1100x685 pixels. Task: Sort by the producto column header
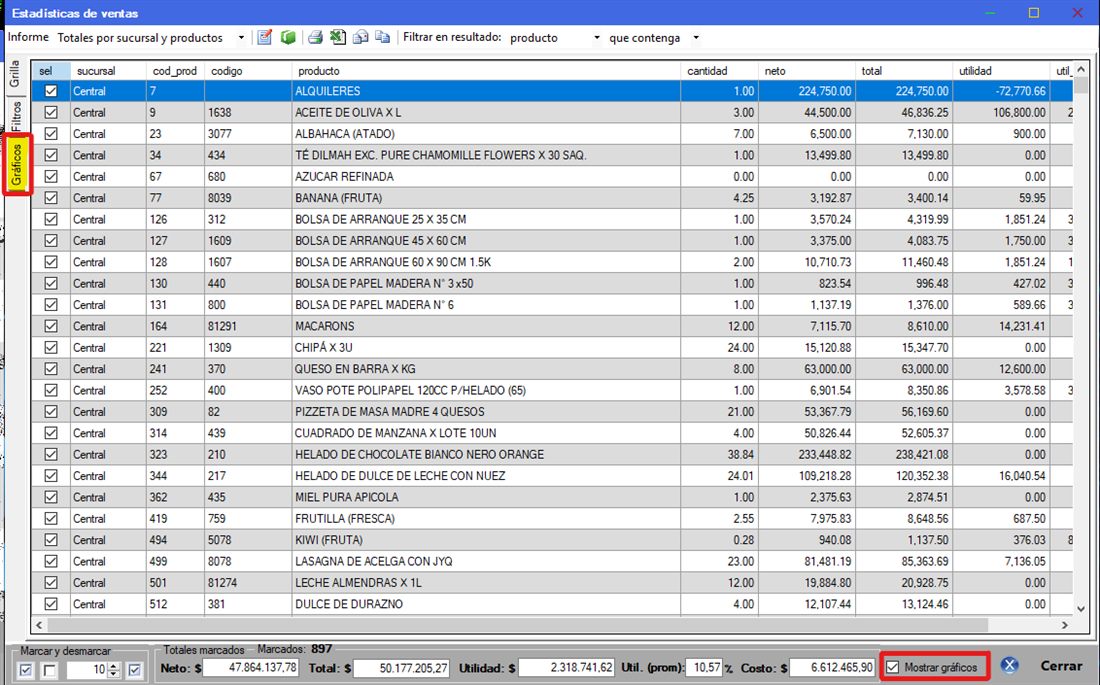click(x=485, y=70)
